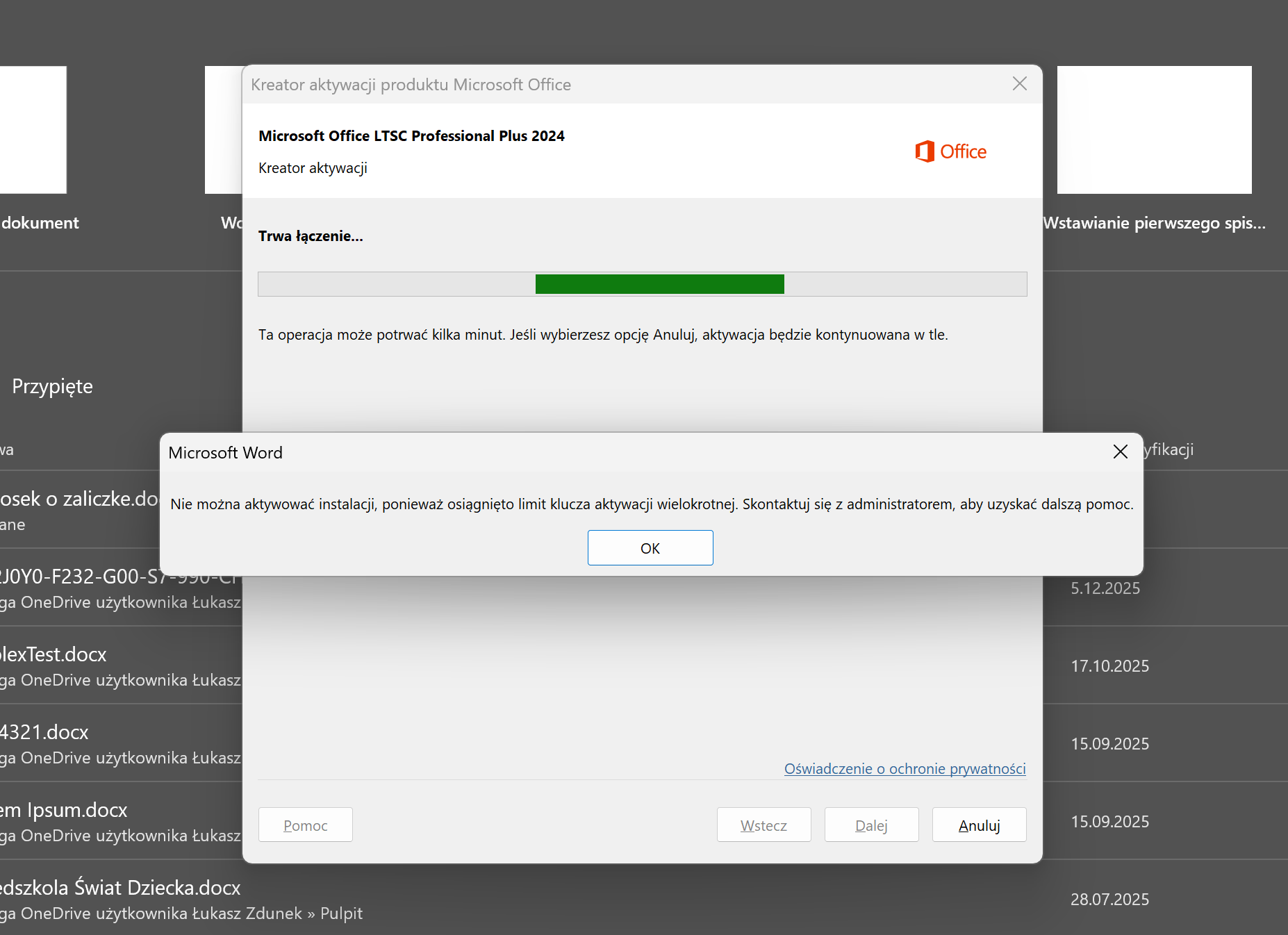Viewport: 1288px width, 935px height.
Task: Open edszkola Świat Dziecka.docx from the list
Action: coord(120,887)
